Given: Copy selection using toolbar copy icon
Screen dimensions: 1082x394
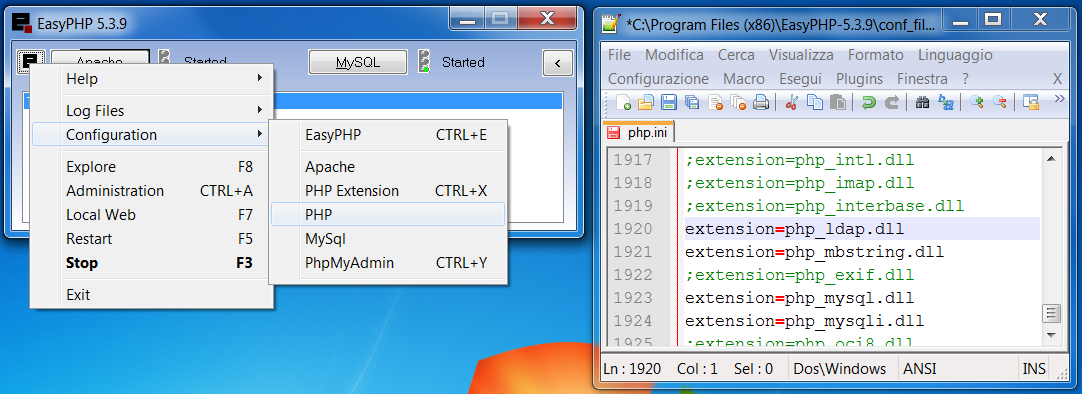Looking at the screenshot, I should point(815,103).
